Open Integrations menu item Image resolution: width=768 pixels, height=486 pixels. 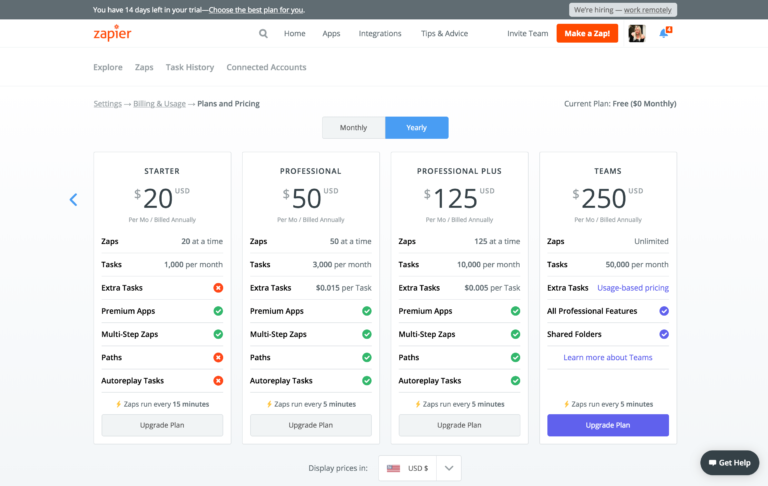380,33
